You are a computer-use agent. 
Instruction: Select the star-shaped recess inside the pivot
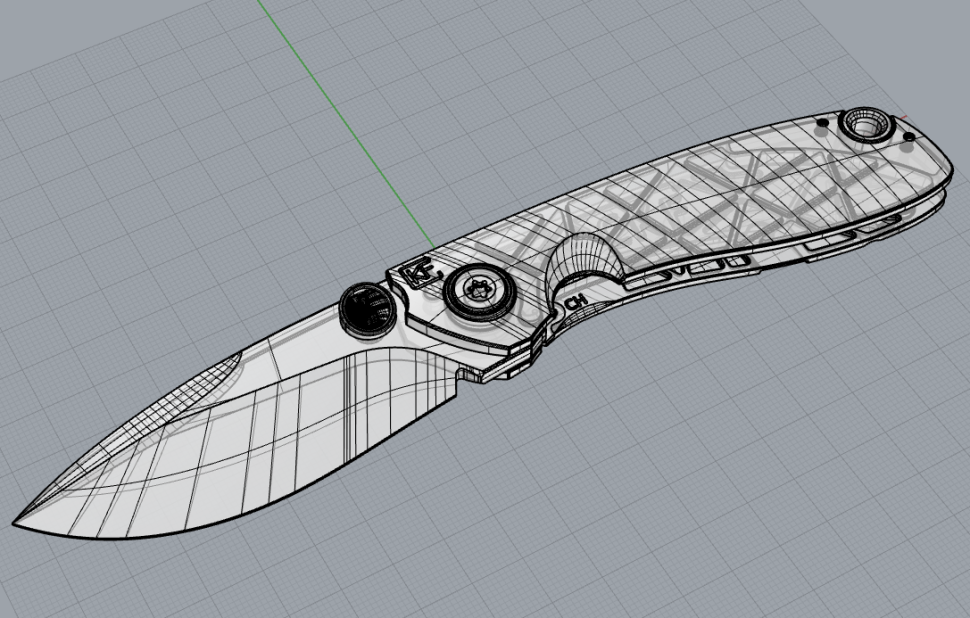coord(479,288)
